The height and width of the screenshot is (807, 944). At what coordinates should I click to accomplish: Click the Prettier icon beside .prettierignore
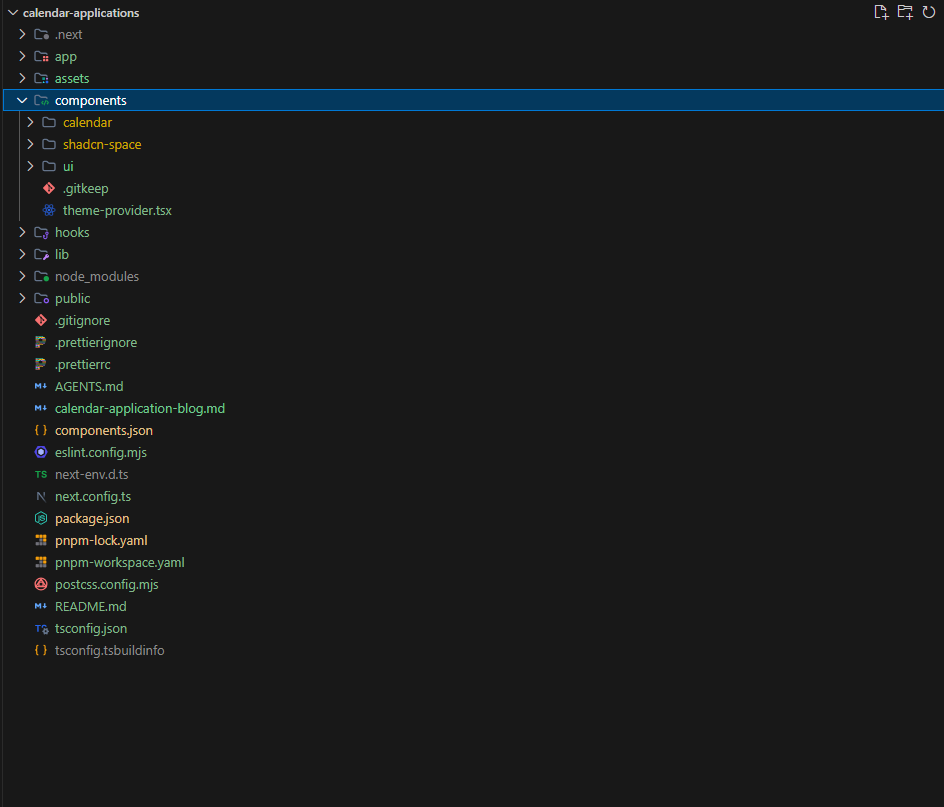click(x=41, y=342)
